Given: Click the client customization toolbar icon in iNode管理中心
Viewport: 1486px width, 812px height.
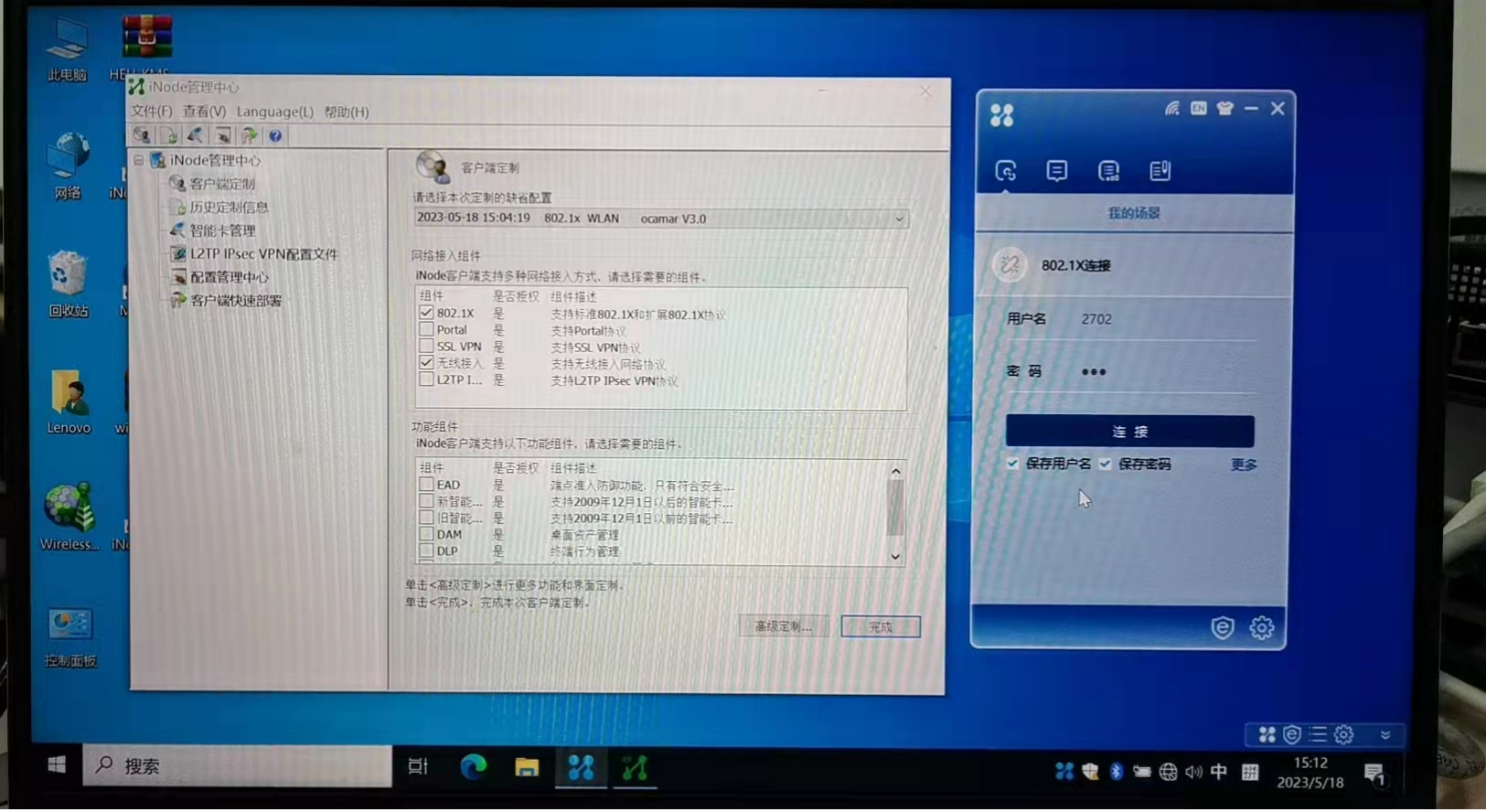Looking at the screenshot, I should tap(142, 136).
